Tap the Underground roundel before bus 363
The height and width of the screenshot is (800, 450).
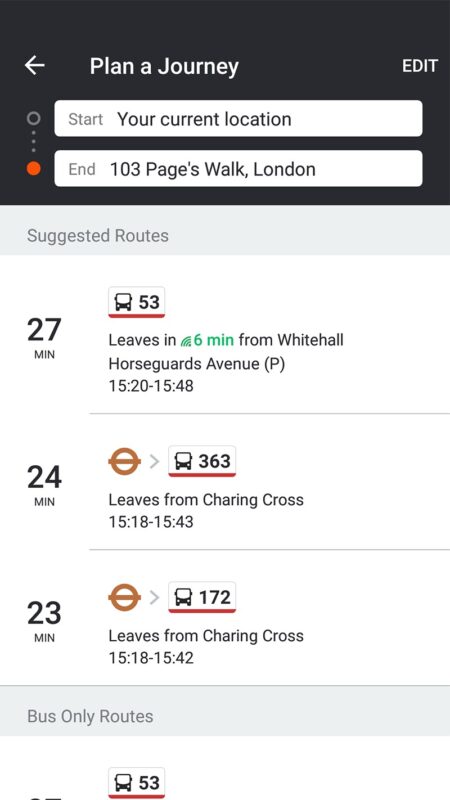pos(124,461)
